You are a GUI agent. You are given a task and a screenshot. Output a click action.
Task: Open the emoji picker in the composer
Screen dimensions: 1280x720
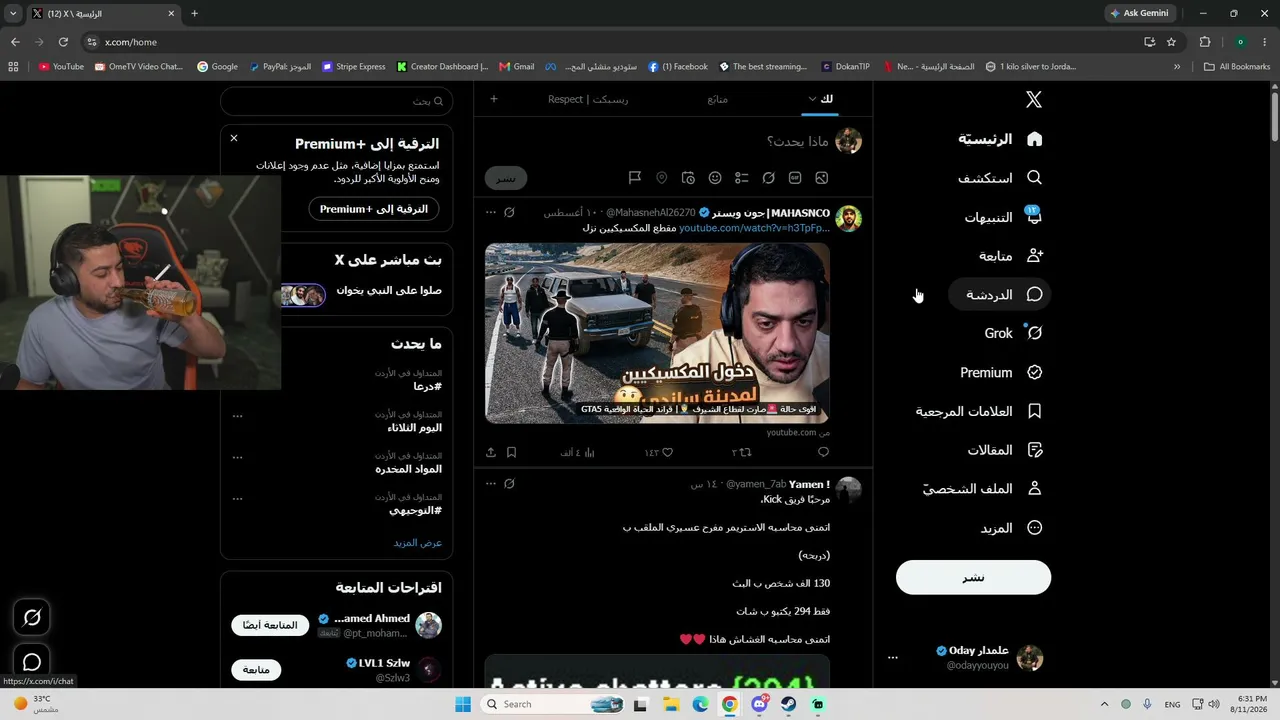[x=715, y=178]
